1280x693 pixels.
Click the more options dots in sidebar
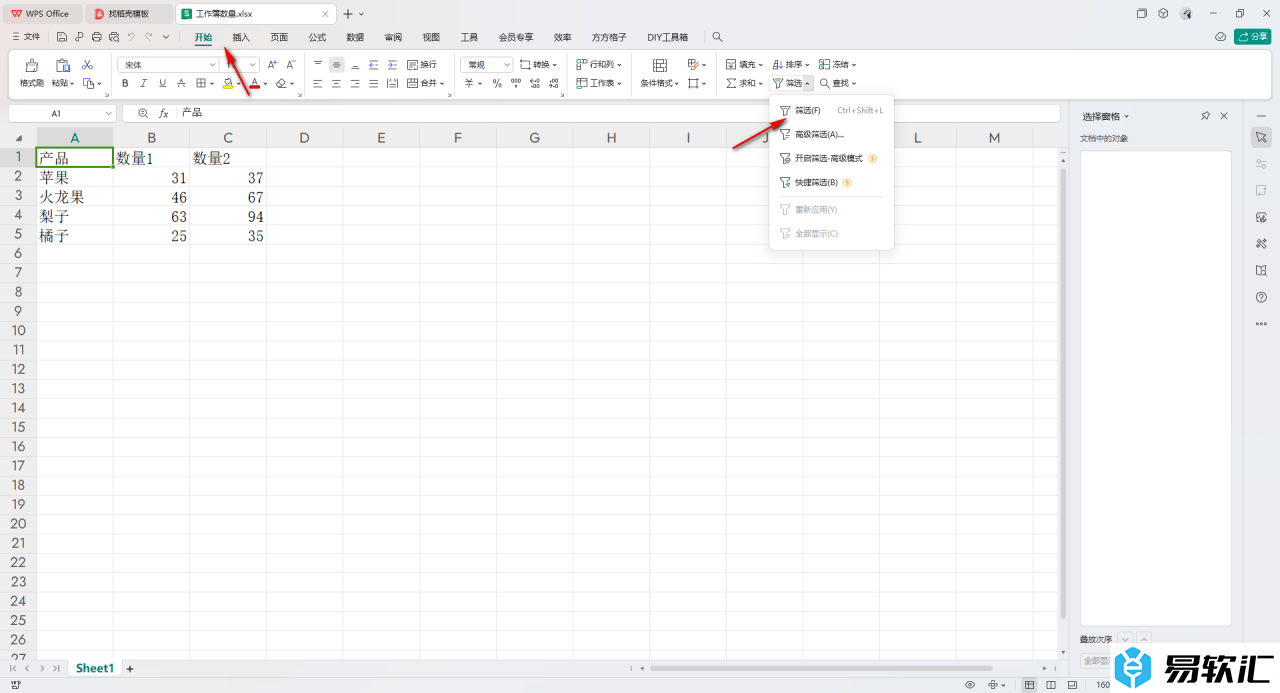(x=1261, y=323)
